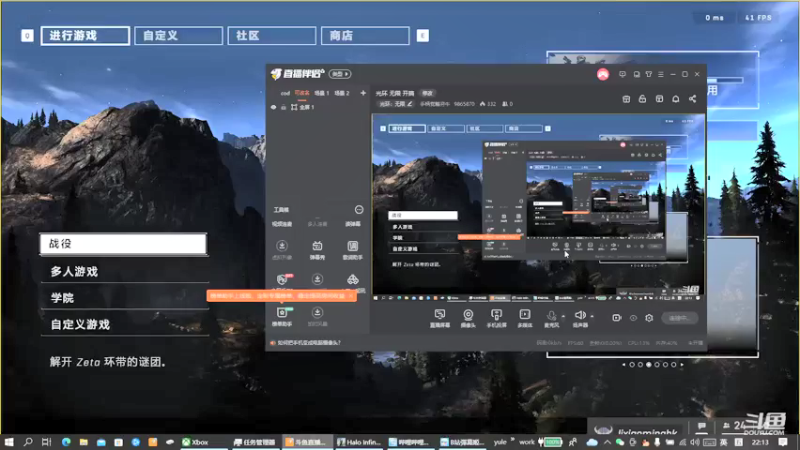Switch to the cod scene tab
Screen dimensions: 800x450
(x=285, y=93)
